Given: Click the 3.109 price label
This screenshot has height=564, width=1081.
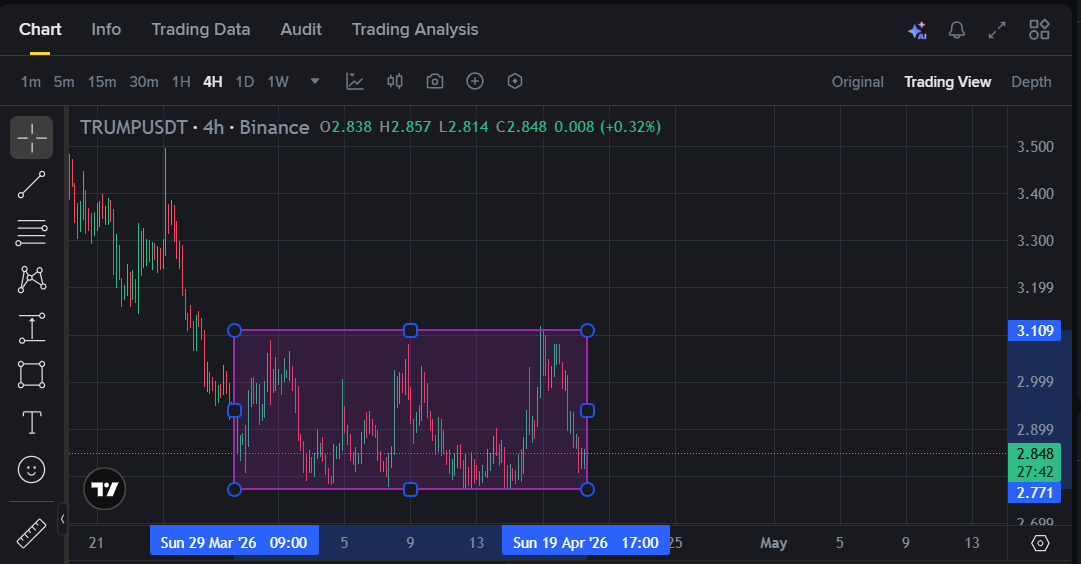Looking at the screenshot, I should coord(1035,331).
